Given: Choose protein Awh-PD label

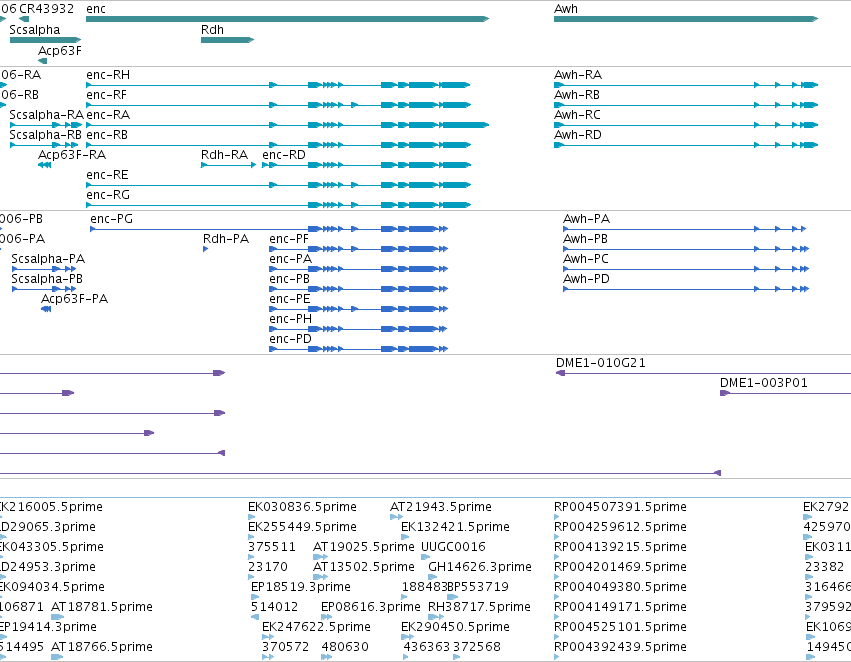Looking at the screenshot, I should point(587,279).
